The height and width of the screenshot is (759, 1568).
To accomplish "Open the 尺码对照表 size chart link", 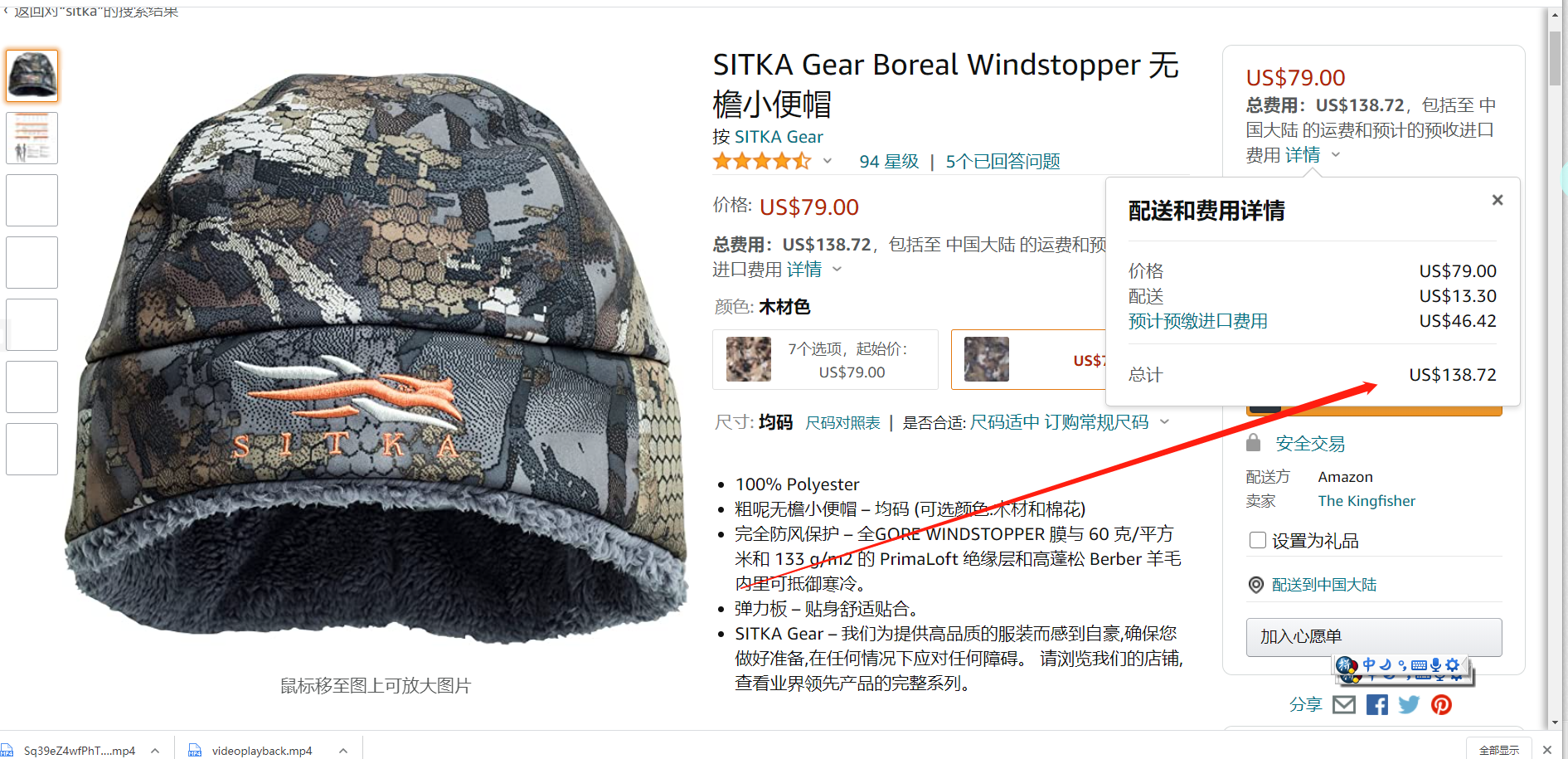I will [842, 423].
